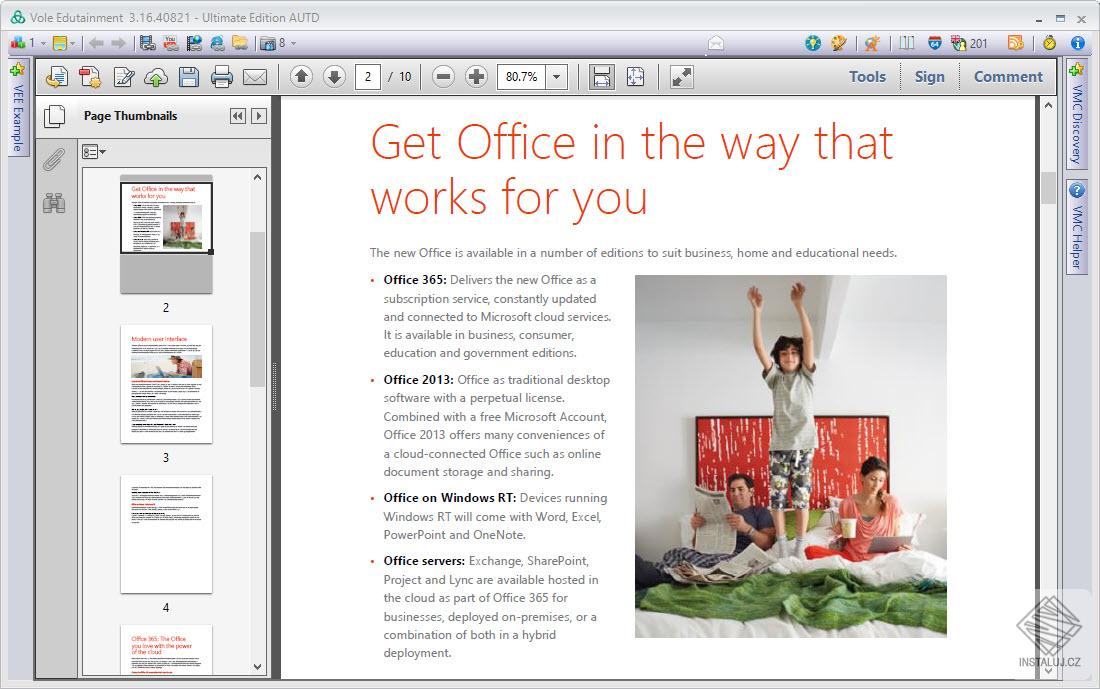The height and width of the screenshot is (689, 1100).
Task: Open the zoom percentage dropdown arrow
Action: 556,76
